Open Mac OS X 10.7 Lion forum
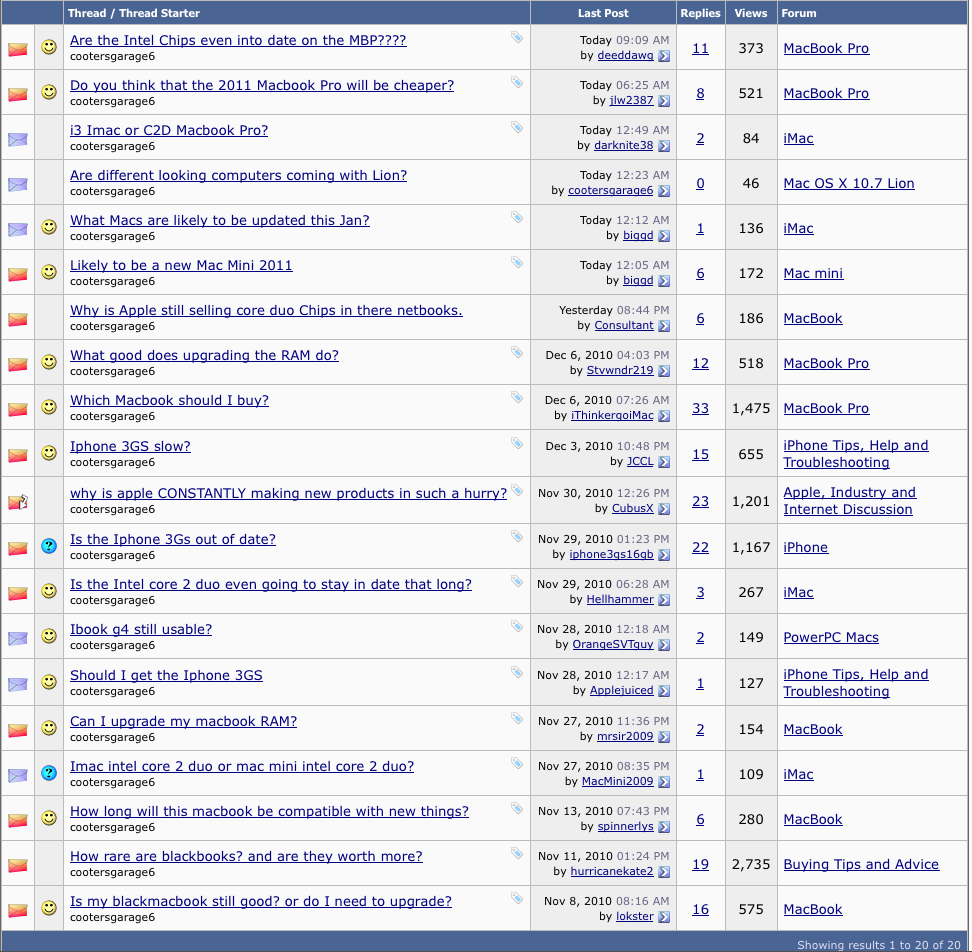Viewport: 972px width, 952px height. (x=849, y=183)
